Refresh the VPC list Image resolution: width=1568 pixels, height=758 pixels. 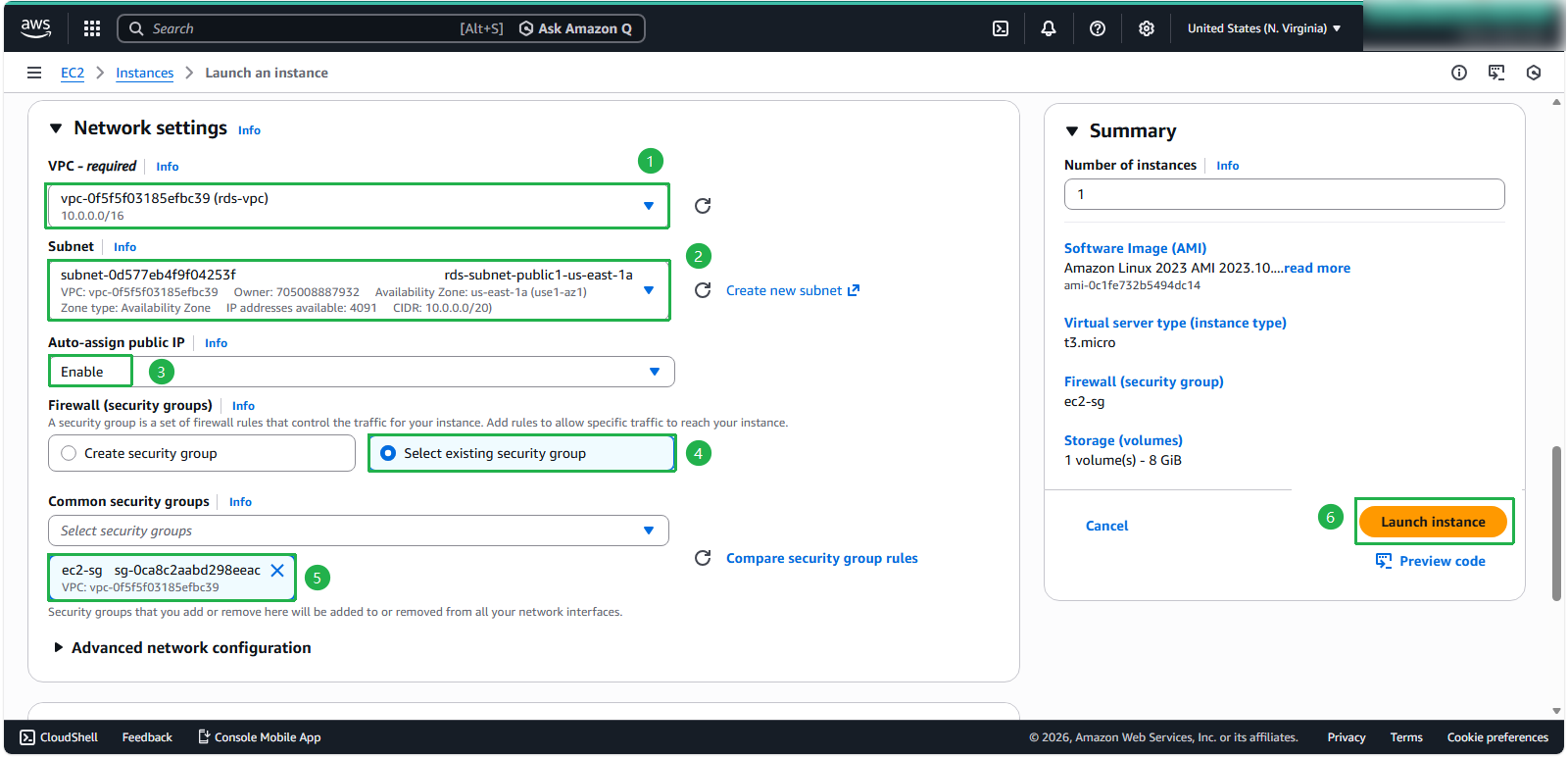point(703,206)
